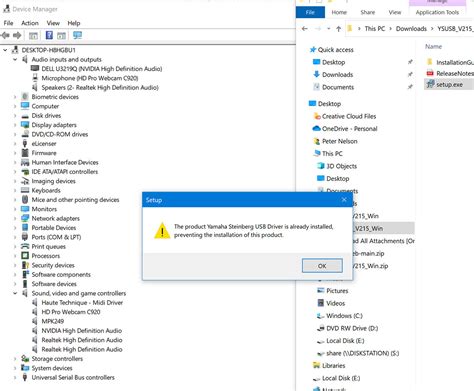Click the System devices icon

point(25,368)
